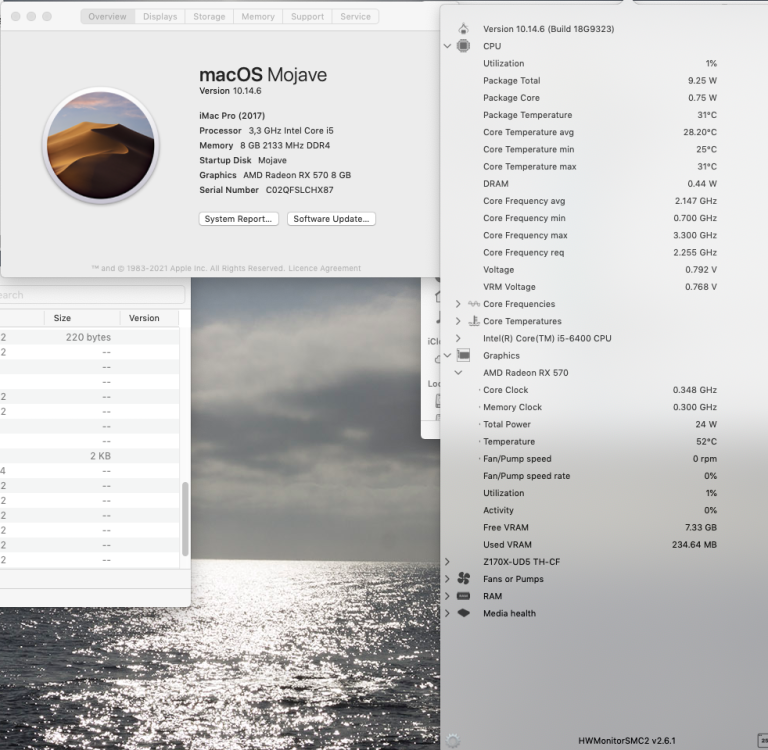This screenshot has width=768, height=750.
Task: Click the Fan/Pump speed rate row
Action: click(x=600, y=476)
